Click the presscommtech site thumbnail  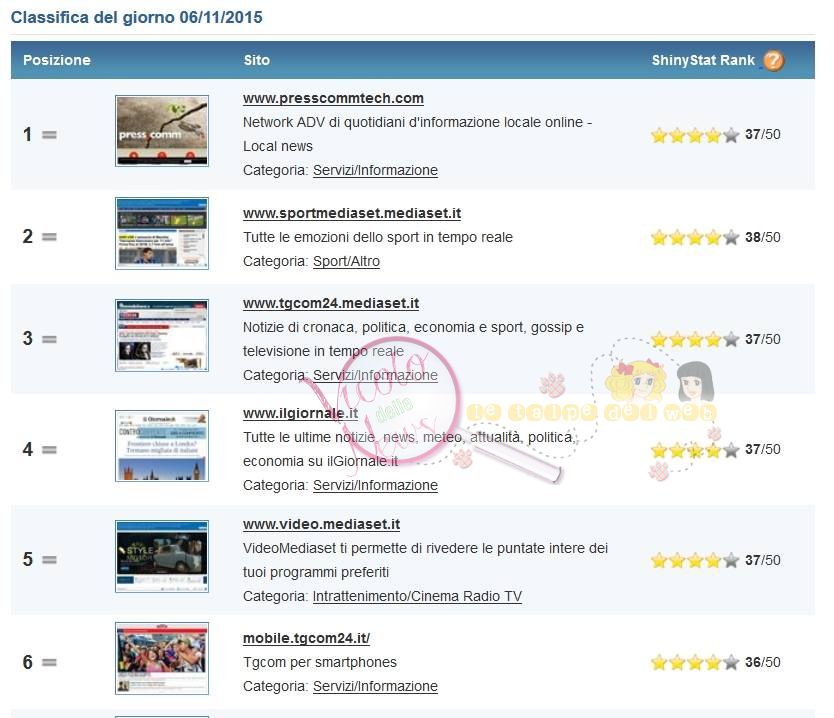(162, 131)
